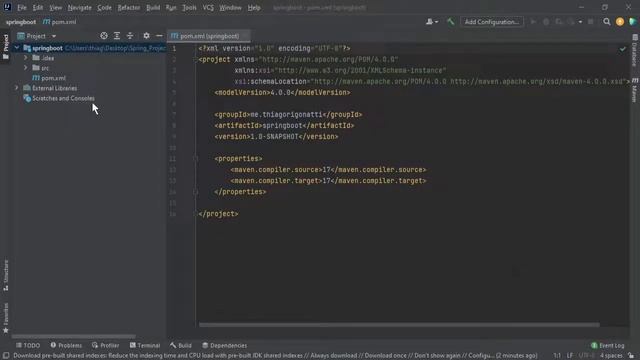
Task: Click the locate/select opened file icon
Action: tap(104, 36)
